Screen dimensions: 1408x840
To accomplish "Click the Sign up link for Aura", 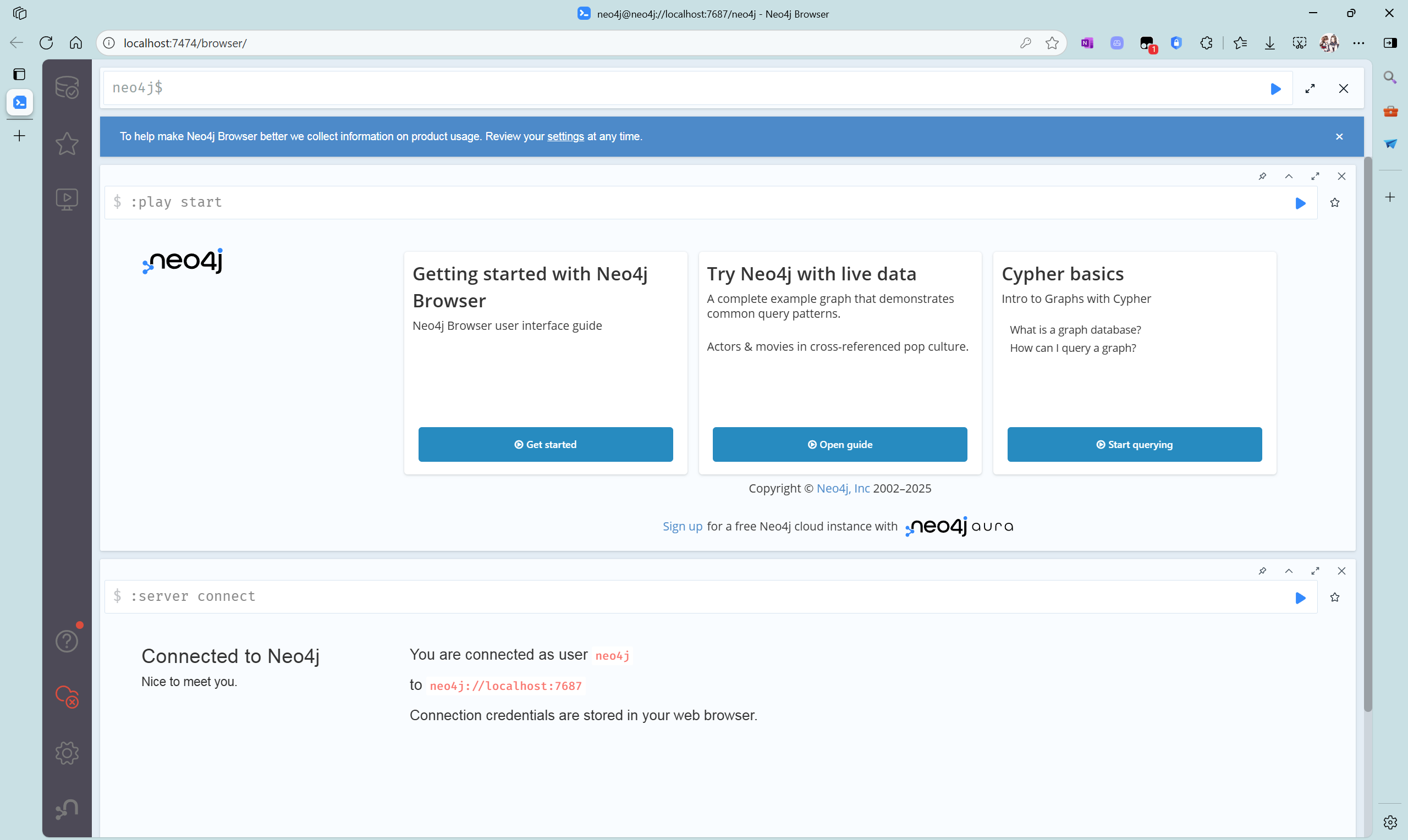I will 682,527.
